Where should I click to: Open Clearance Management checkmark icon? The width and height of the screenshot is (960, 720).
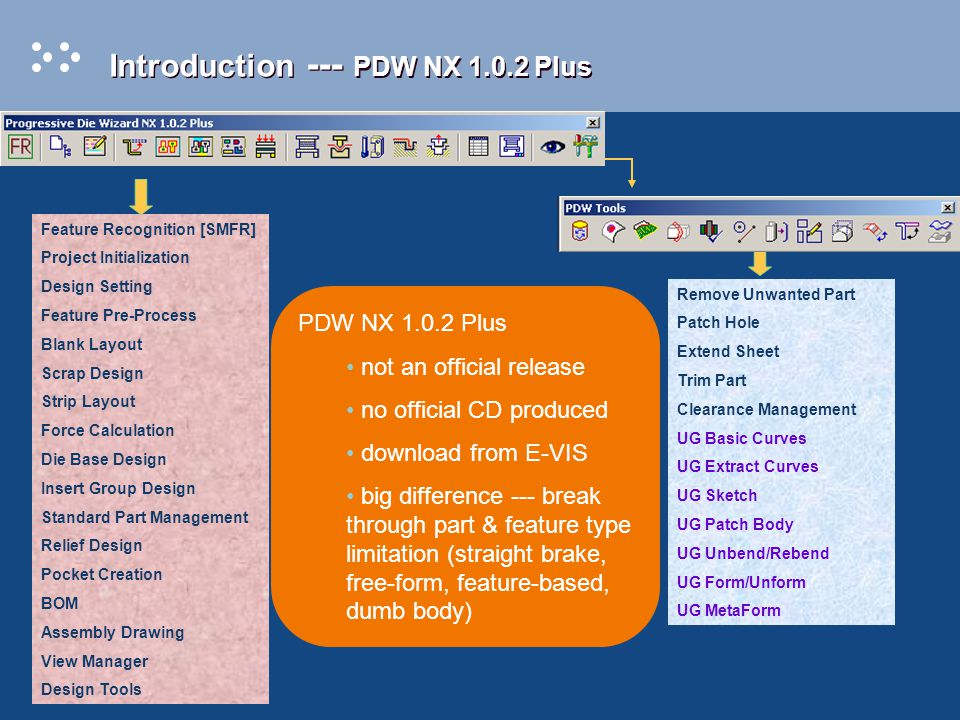coord(711,231)
